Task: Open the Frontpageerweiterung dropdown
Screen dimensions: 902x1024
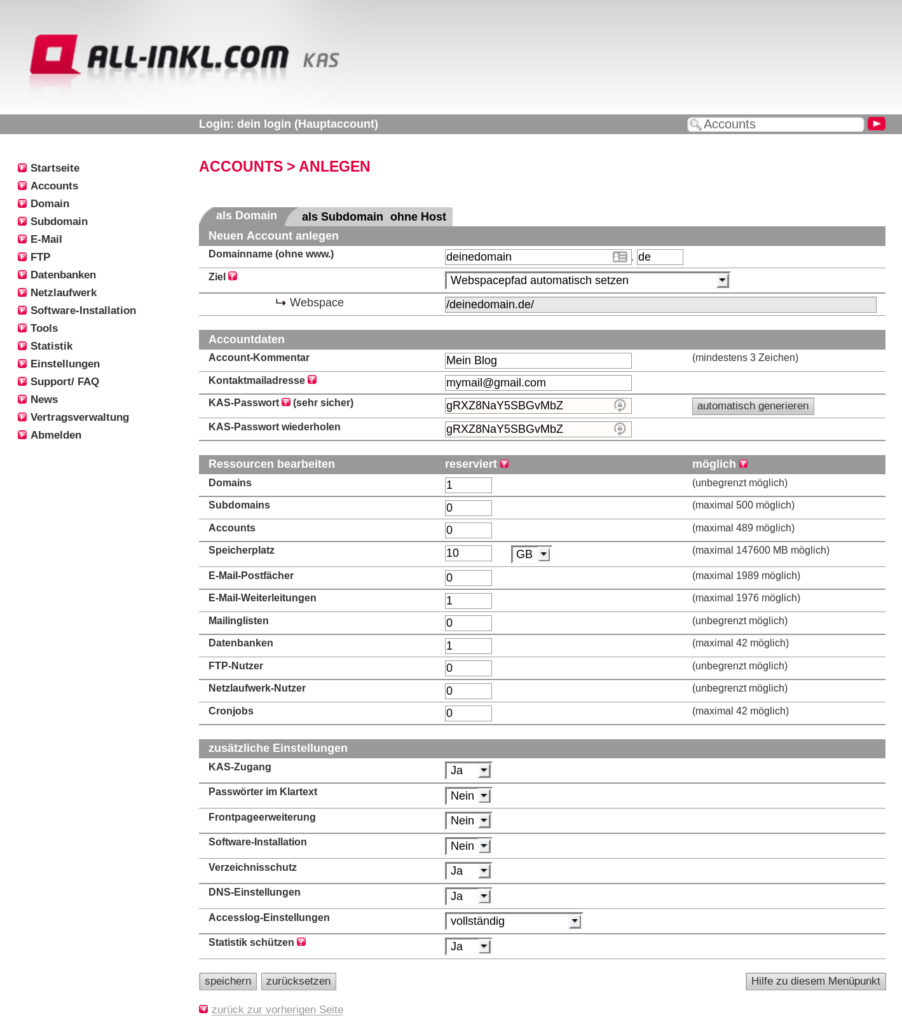Action: [468, 820]
